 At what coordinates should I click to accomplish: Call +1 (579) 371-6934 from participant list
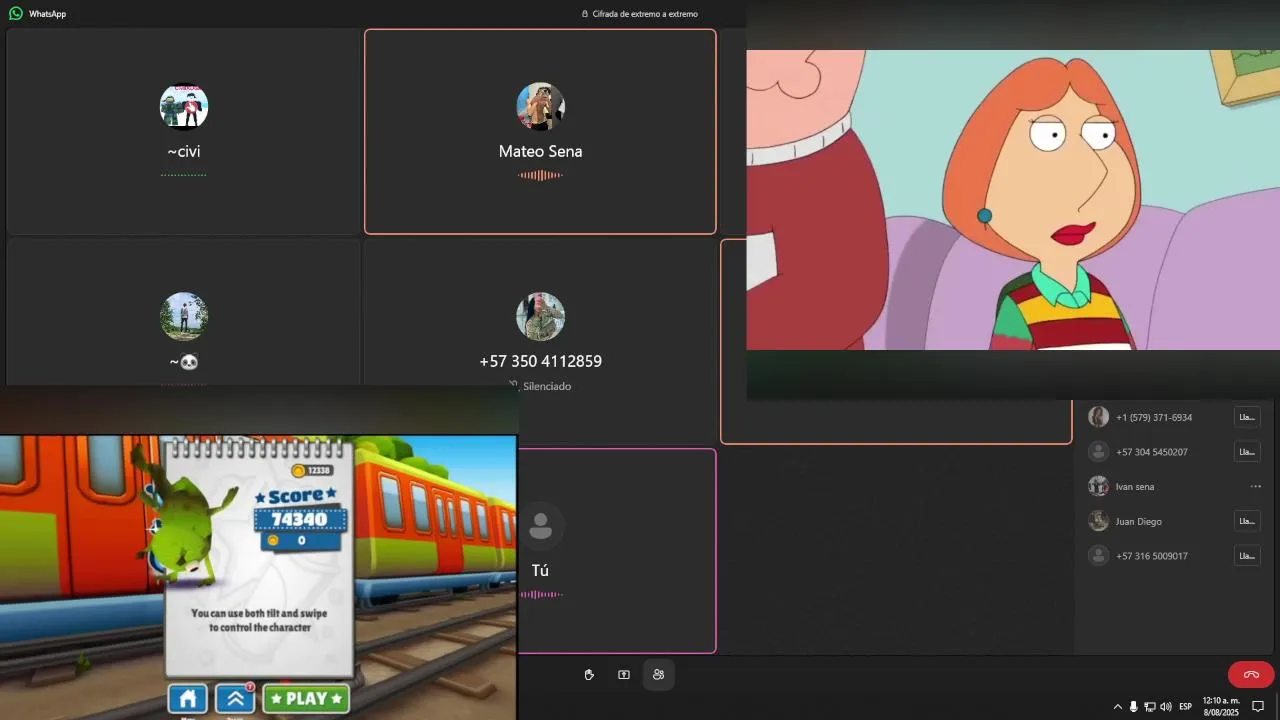(x=1247, y=417)
